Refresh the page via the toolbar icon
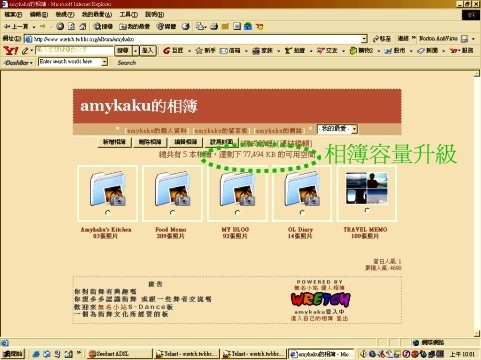481x360 pixels. click(x=71, y=26)
